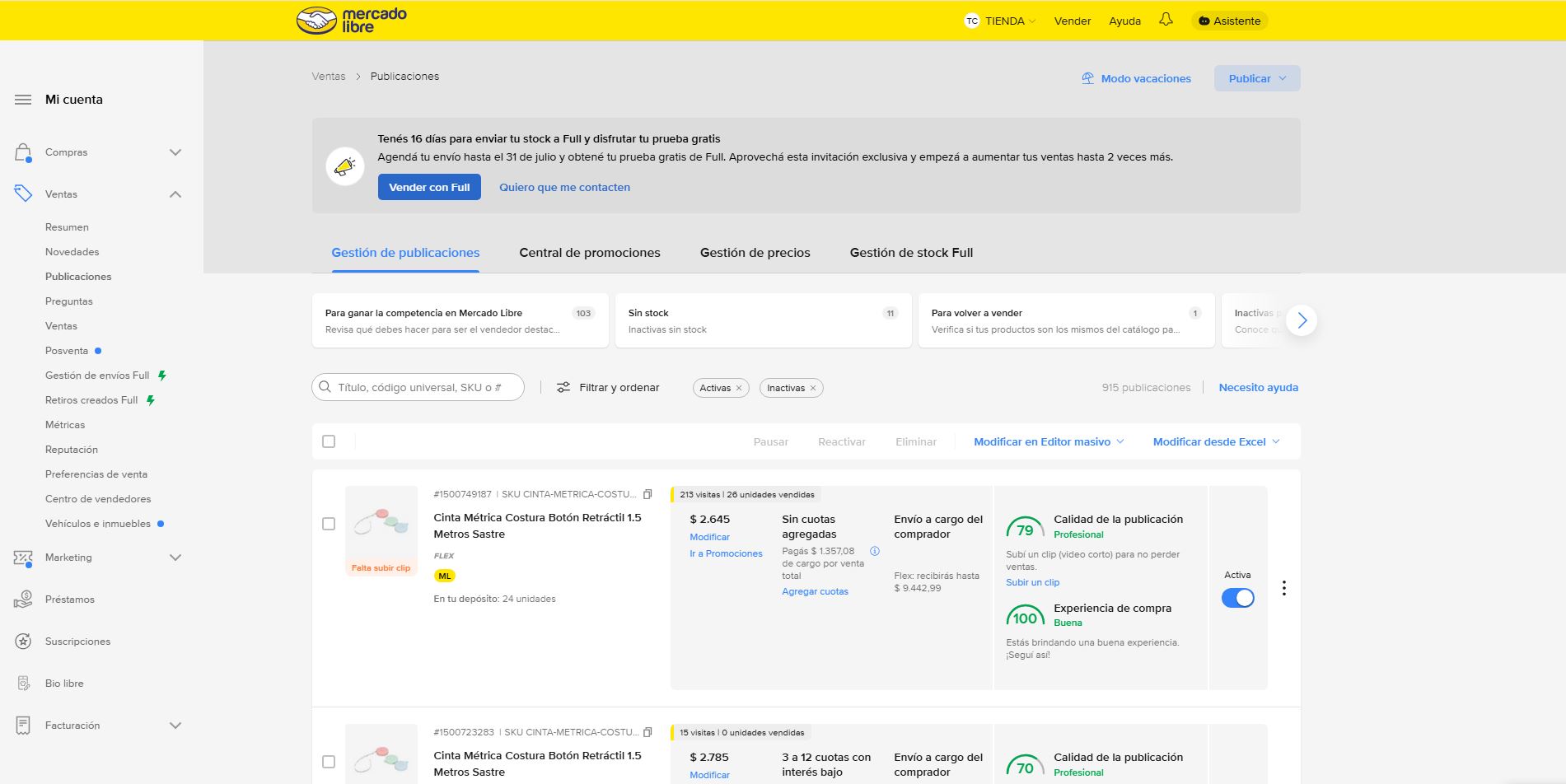The image size is (1566, 784).
Task: Check the select-all publications checkbox
Action: pyautogui.click(x=329, y=441)
